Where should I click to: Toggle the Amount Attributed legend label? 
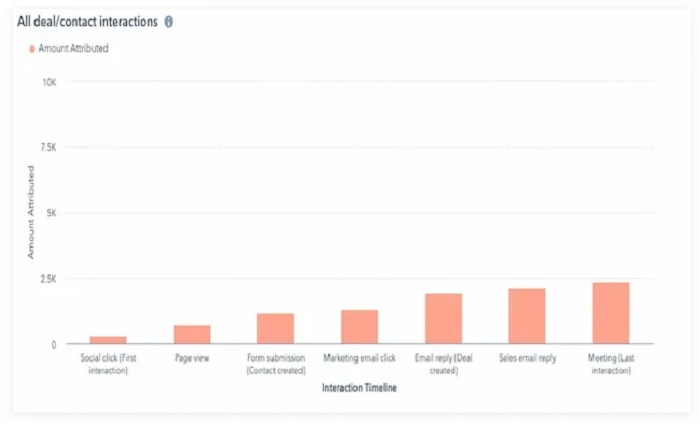tap(72, 48)
